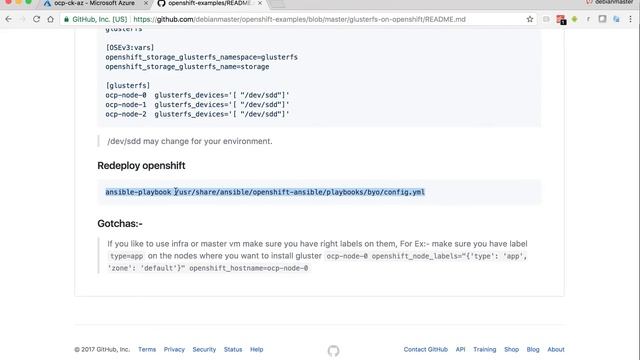Click the debianmaster profile button

pos(609,2)
